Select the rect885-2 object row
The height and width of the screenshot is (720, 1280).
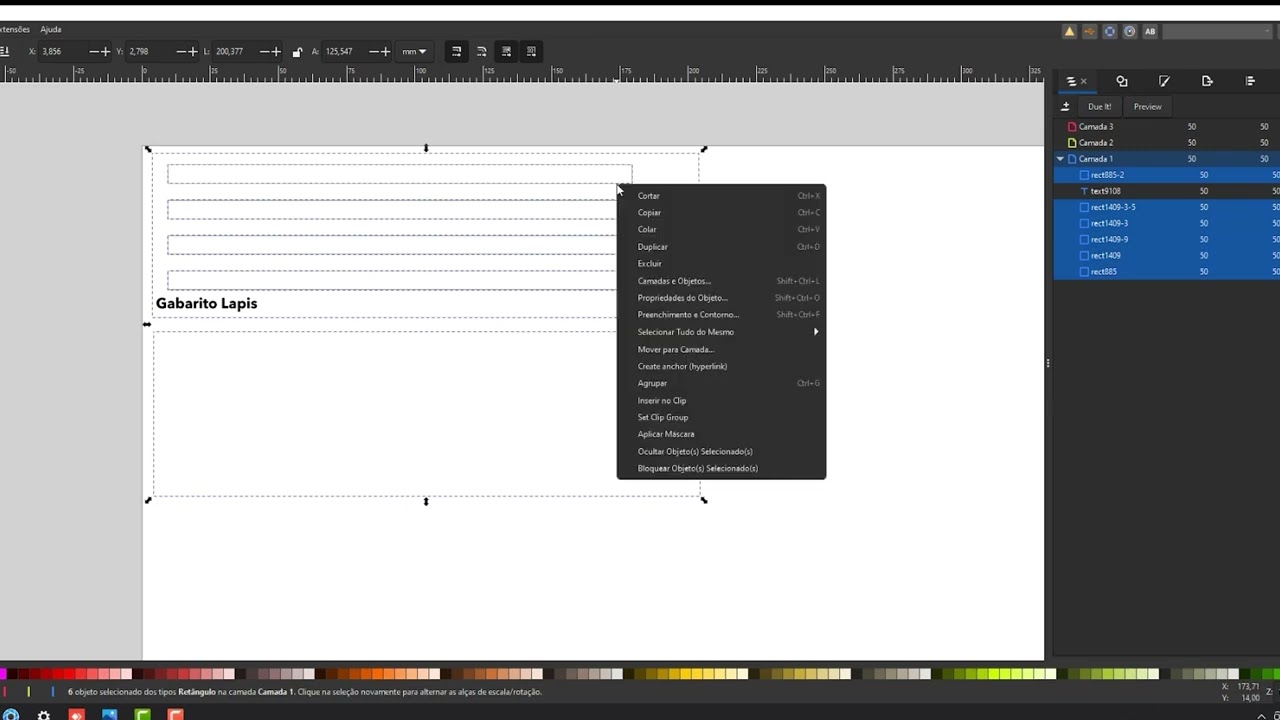1167,175
